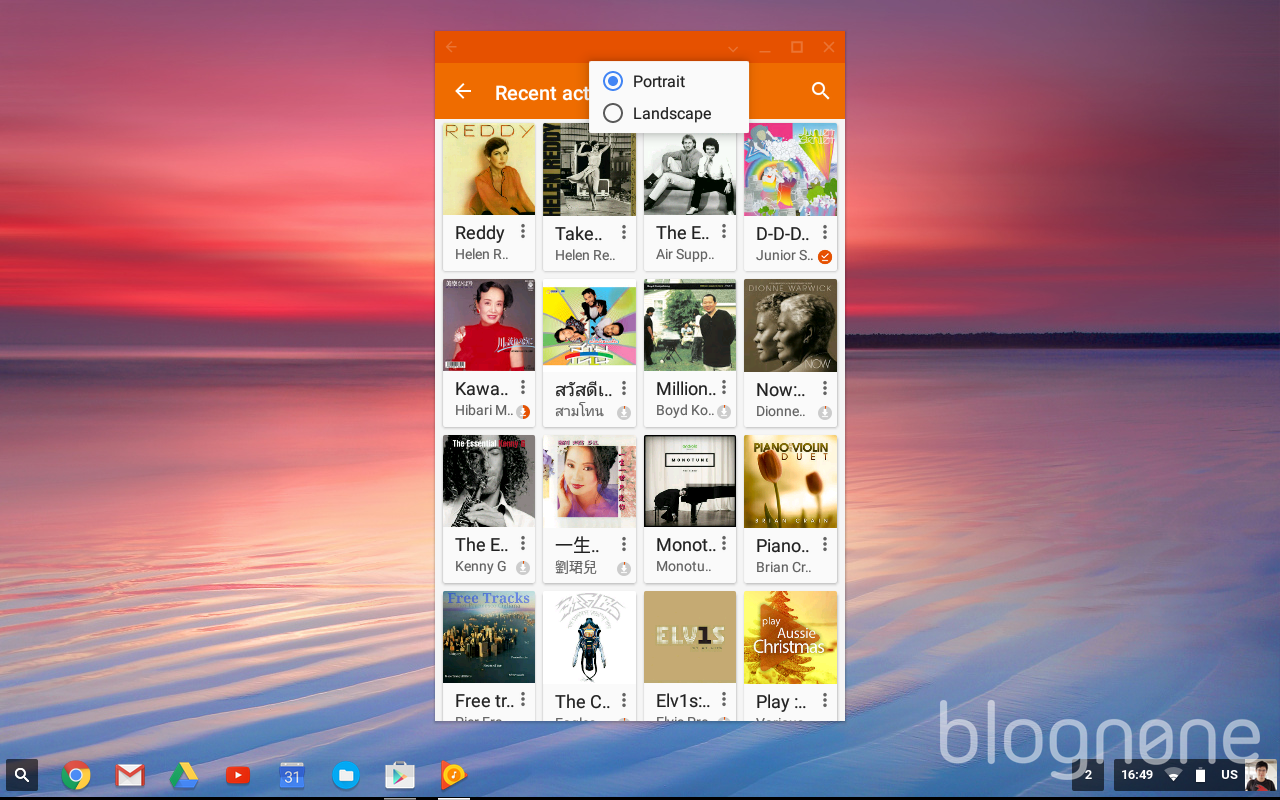Screen dimensions: 1280x800
Task: Select the Landscape orientation radio button
Action: coord(613,113)
